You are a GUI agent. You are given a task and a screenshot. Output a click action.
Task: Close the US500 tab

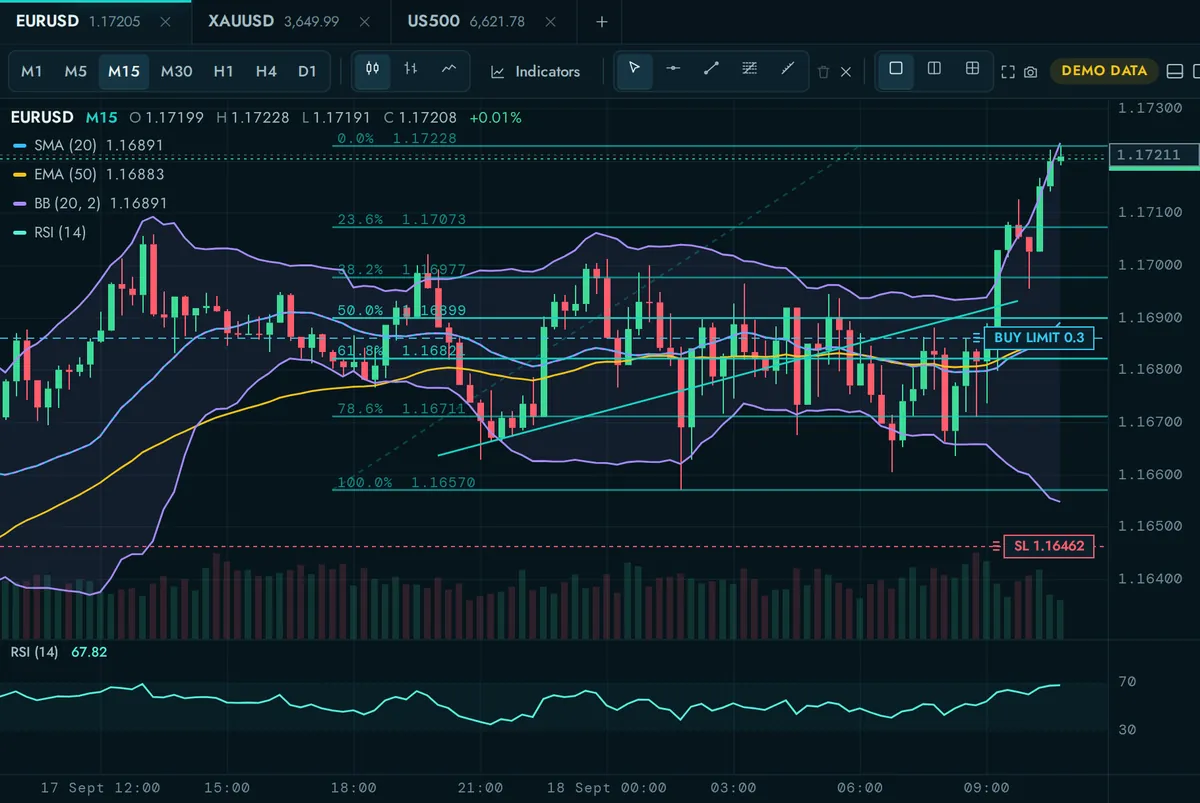coord(551,22)
